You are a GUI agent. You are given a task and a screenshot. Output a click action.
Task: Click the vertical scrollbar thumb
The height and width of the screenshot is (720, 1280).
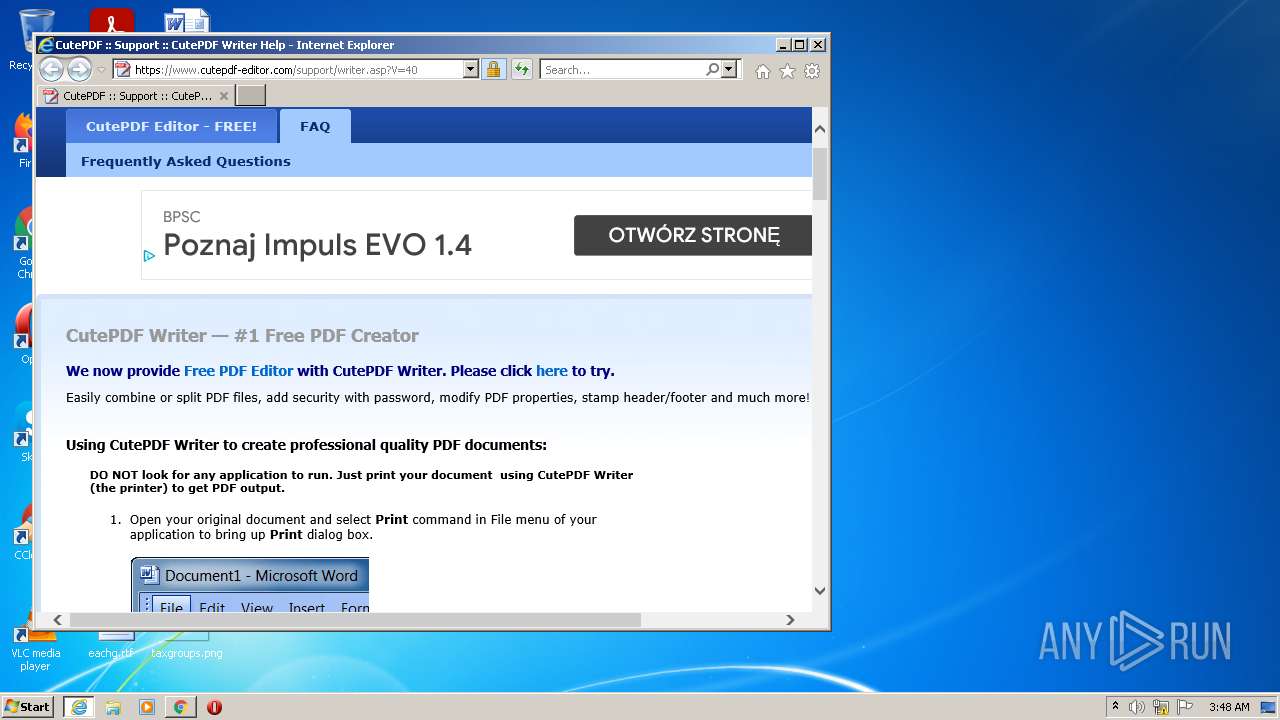coord(820,173)
